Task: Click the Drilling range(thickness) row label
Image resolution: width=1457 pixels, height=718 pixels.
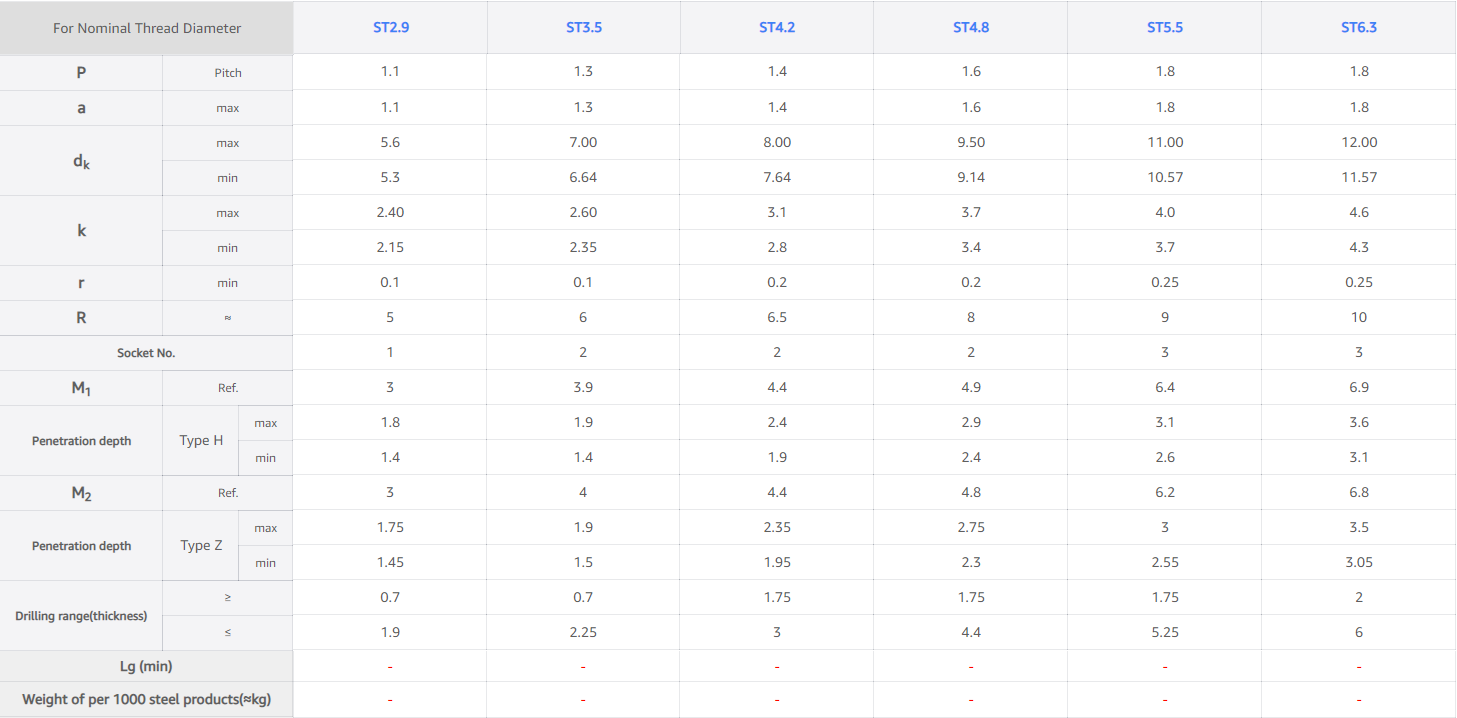Action: click(81, 616)
